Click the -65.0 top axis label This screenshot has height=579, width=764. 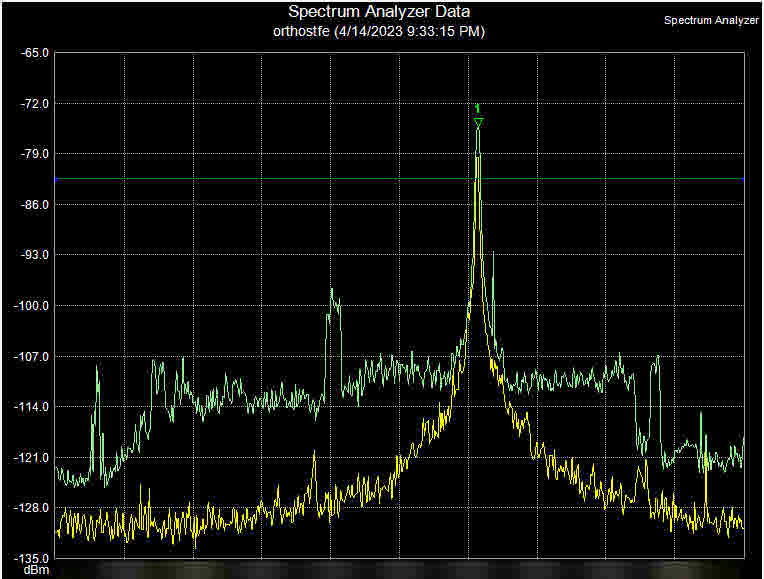tap(33, 52)
